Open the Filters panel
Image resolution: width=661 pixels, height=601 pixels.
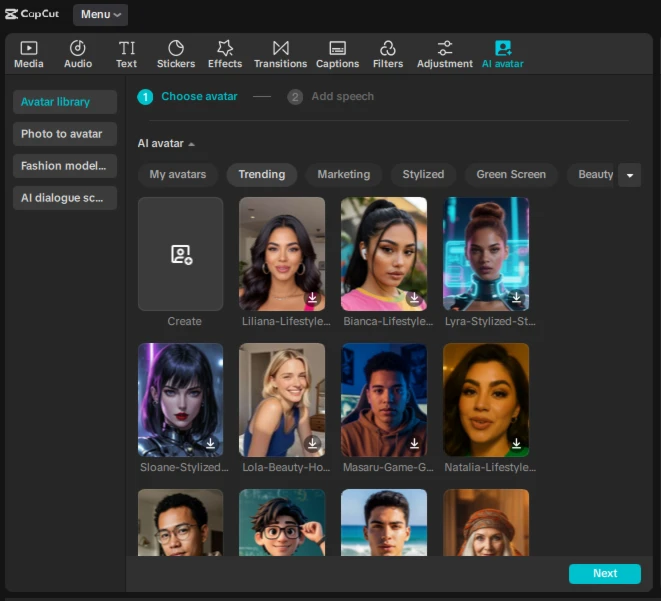[388, 54]
